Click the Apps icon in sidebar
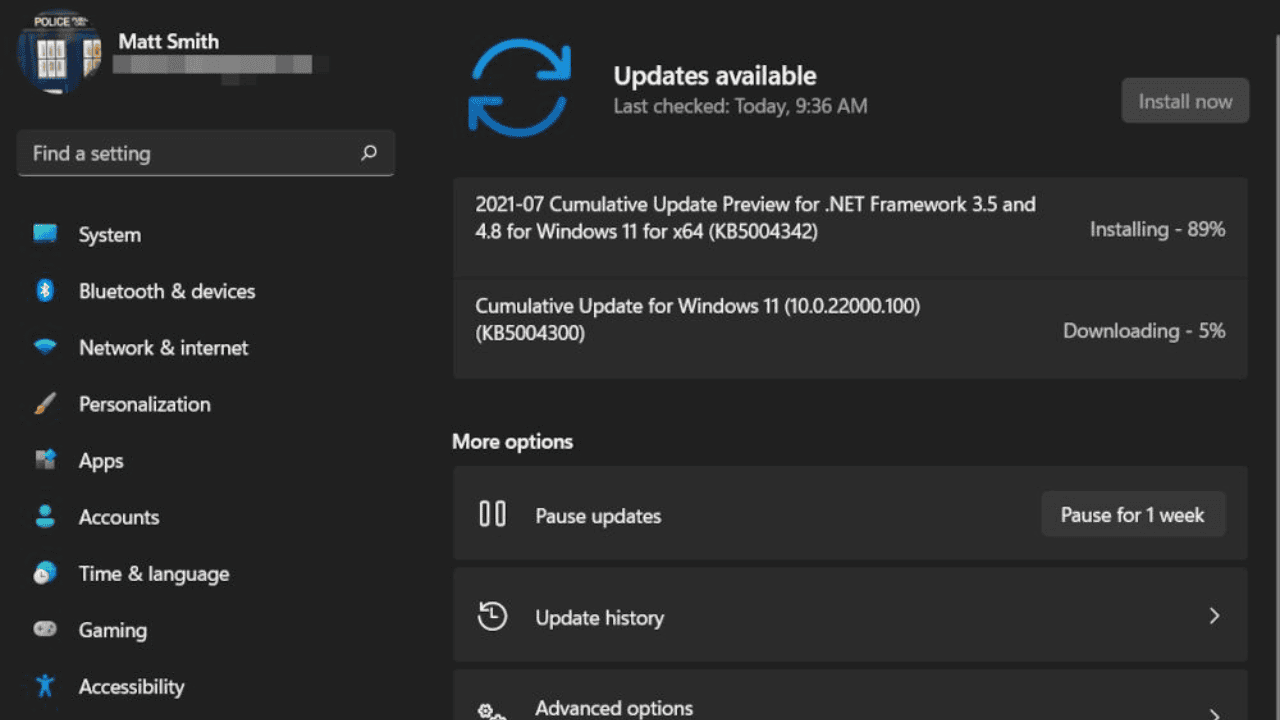 point(45,460)
